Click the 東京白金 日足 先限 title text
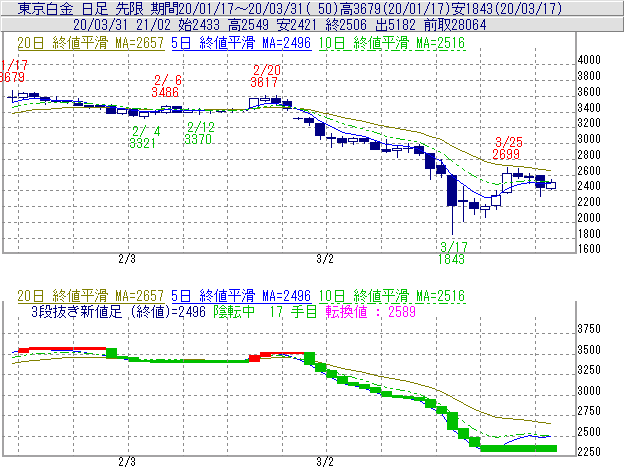The height and width of the screenshot is (474, 624). pos(82,8)
